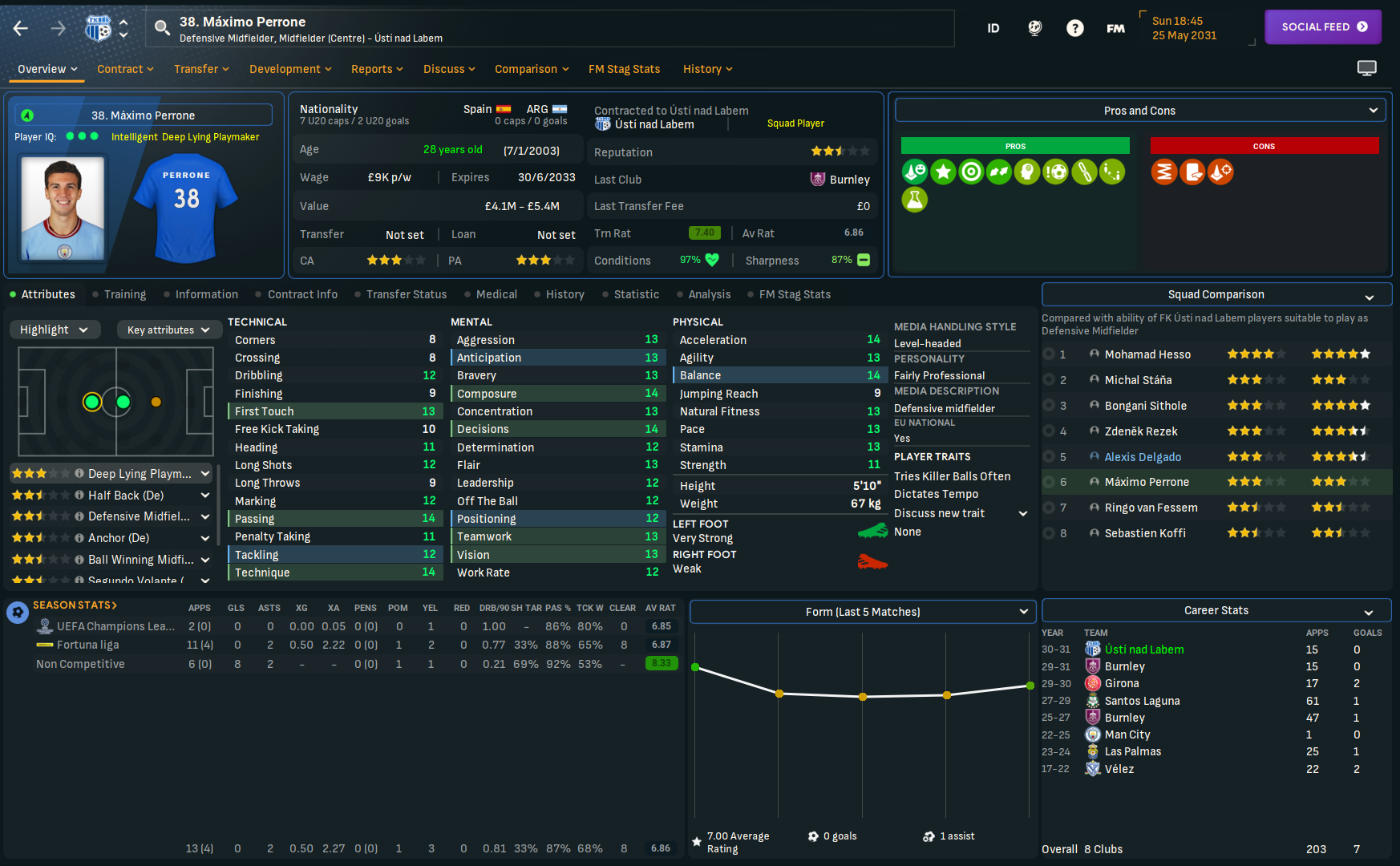Select the Medical view radio option
This screenshot has width=1400, height=866.
[490, 294]
